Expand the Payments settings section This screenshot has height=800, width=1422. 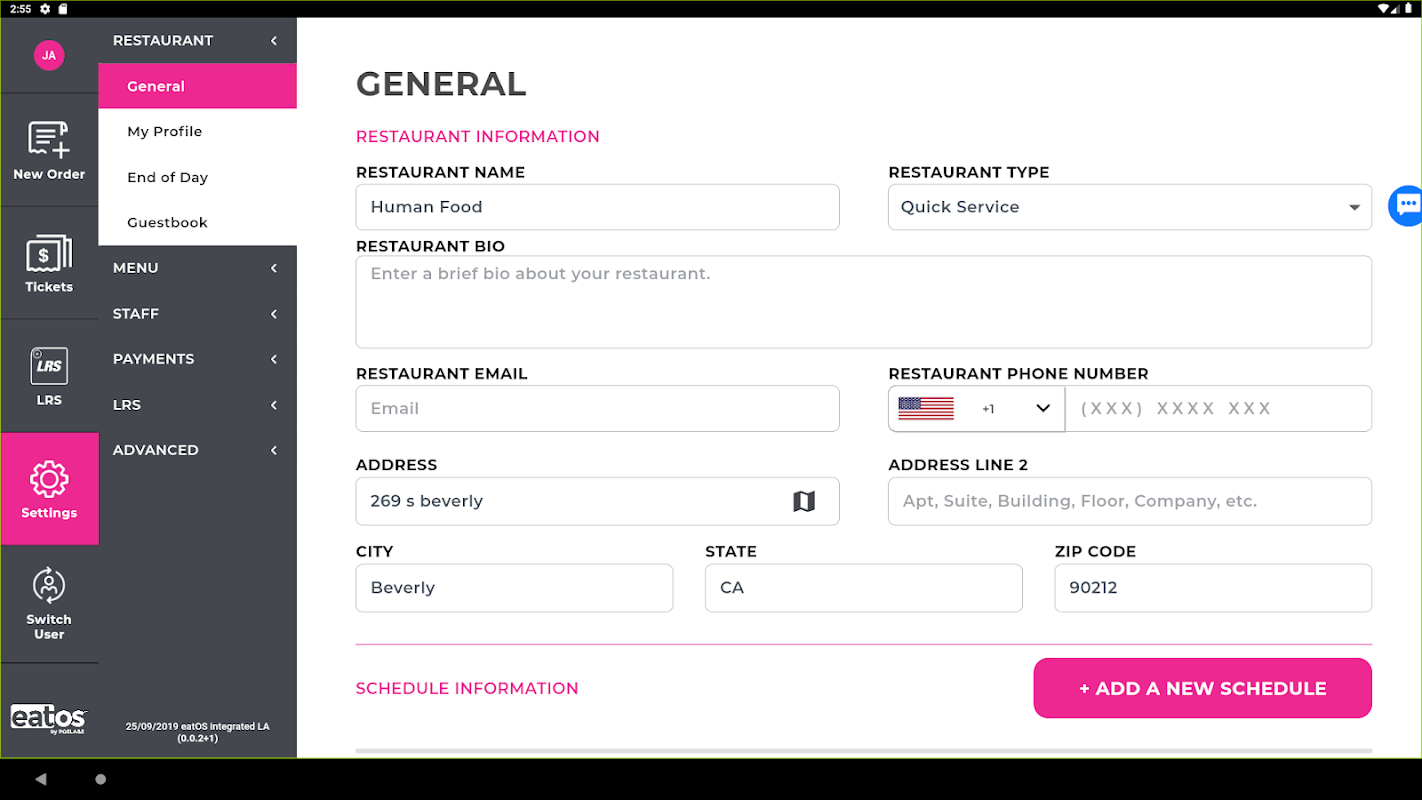click(x=196, y=359)
